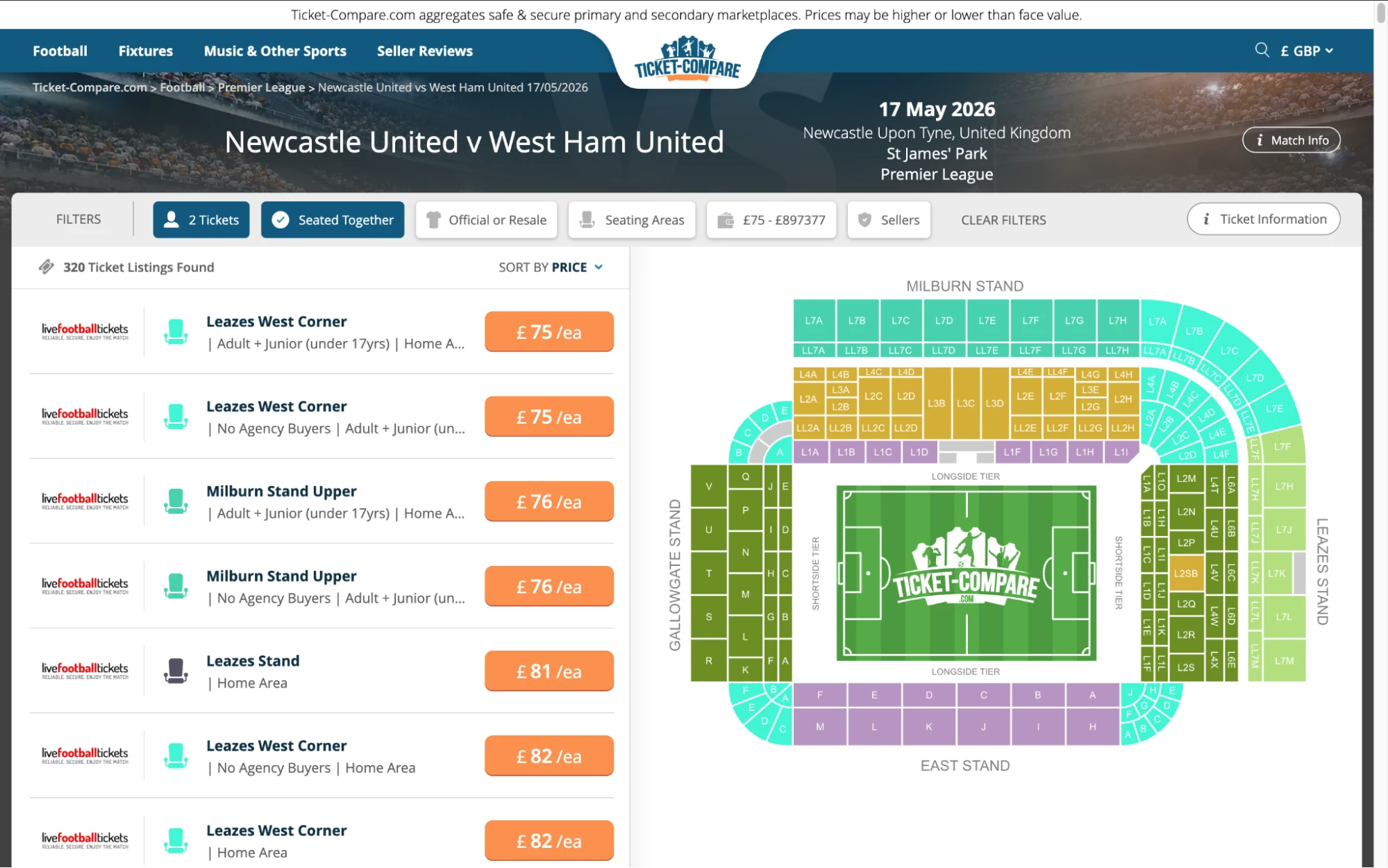1388x868 pixels.
Task: Go to Seller Reviews
Action: (x=424, y=50)
